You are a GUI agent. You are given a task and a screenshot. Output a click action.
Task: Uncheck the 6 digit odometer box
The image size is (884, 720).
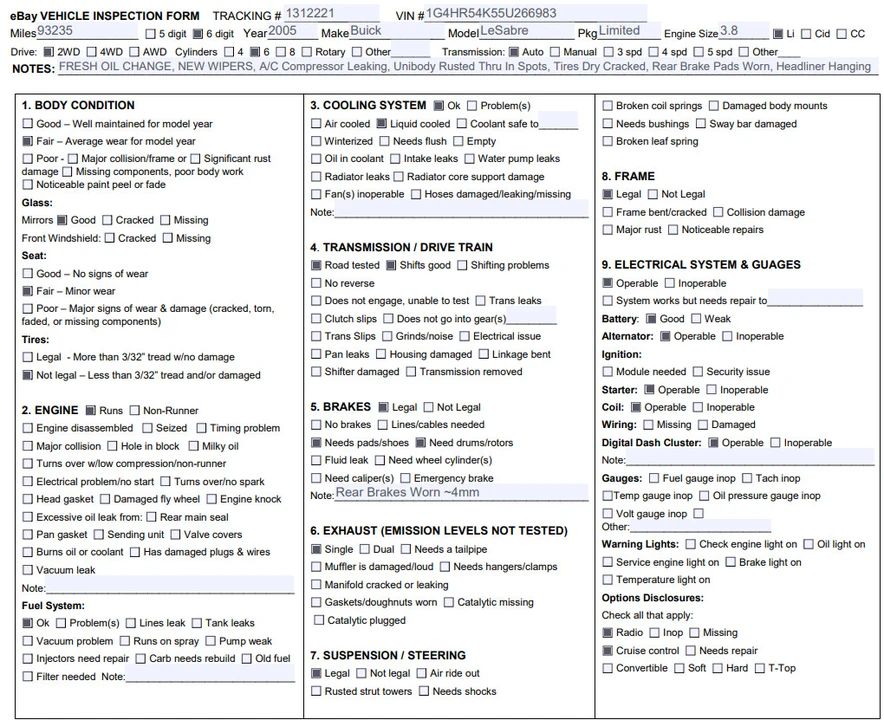click(x=198, y=34)
